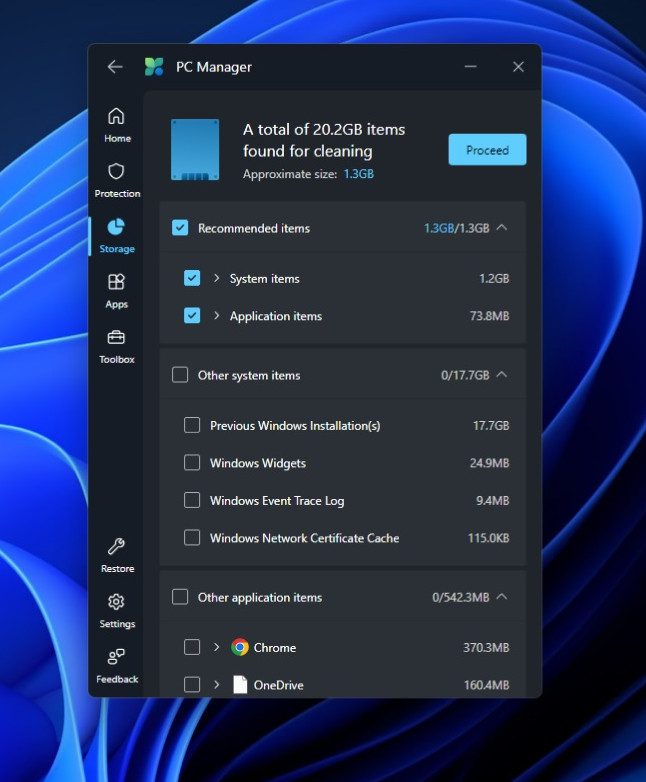The height and width of the screenshot is (782, 646).
Task: Click the storage drive image
Action: 195,150
